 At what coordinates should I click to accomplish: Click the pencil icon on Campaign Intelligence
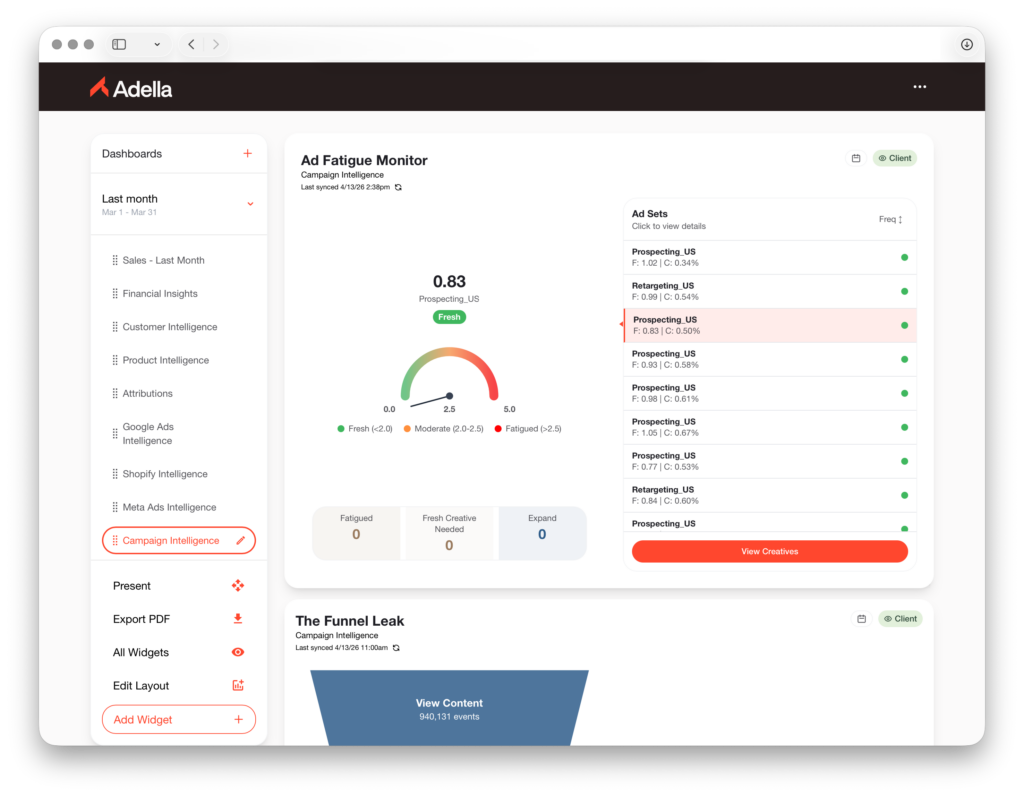tap(240, 541)
